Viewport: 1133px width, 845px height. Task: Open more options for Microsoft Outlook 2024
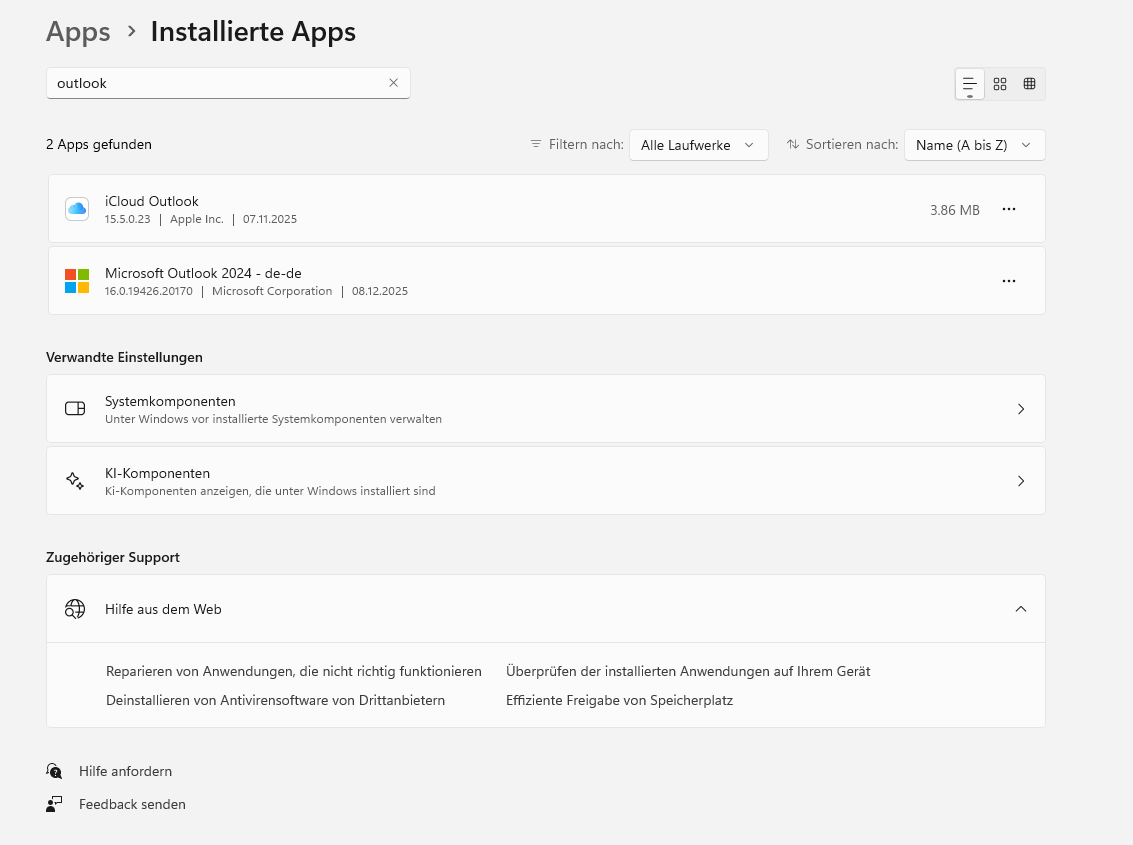1008,280
